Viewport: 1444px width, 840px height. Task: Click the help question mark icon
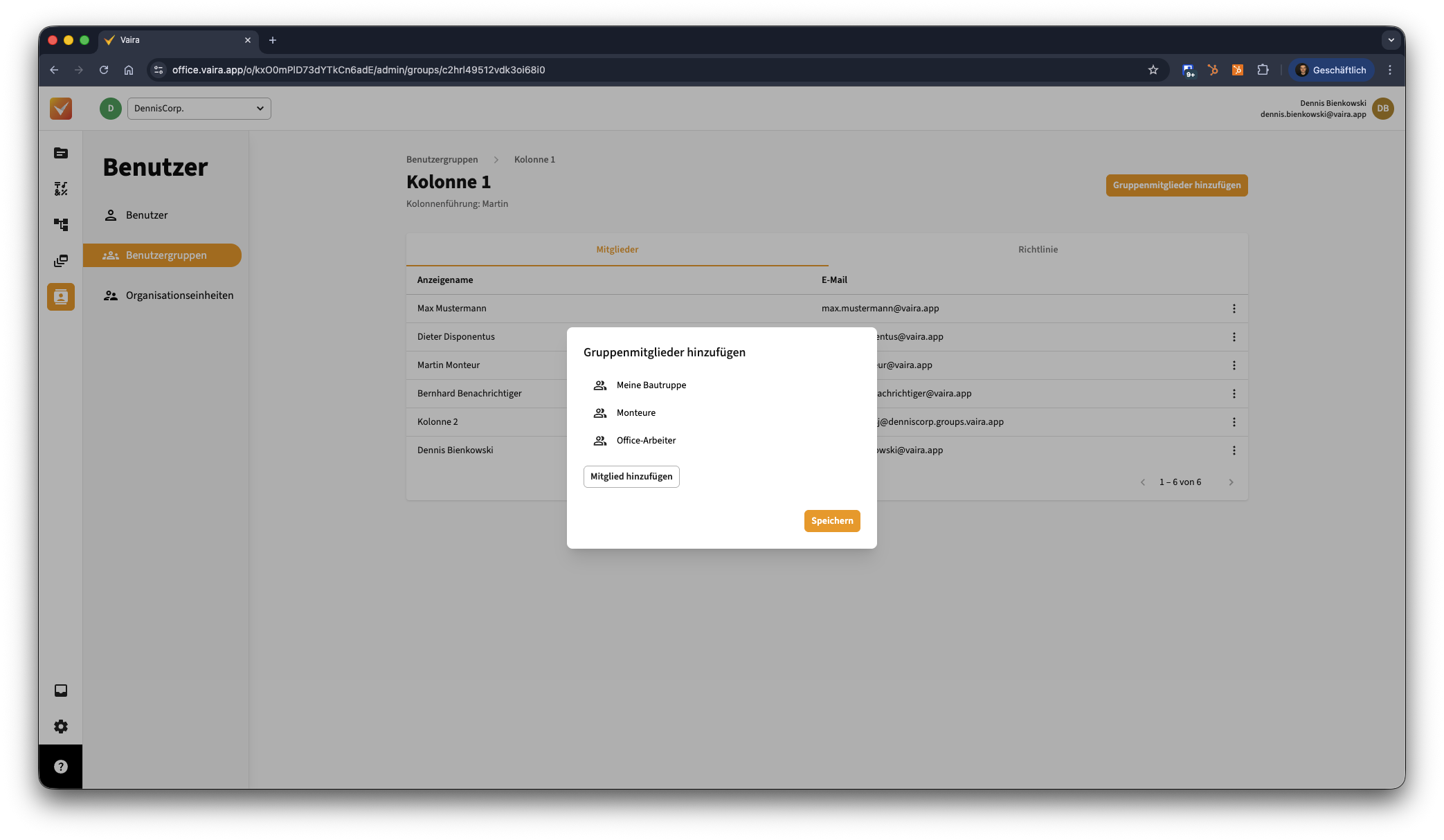tap(61, 767)
